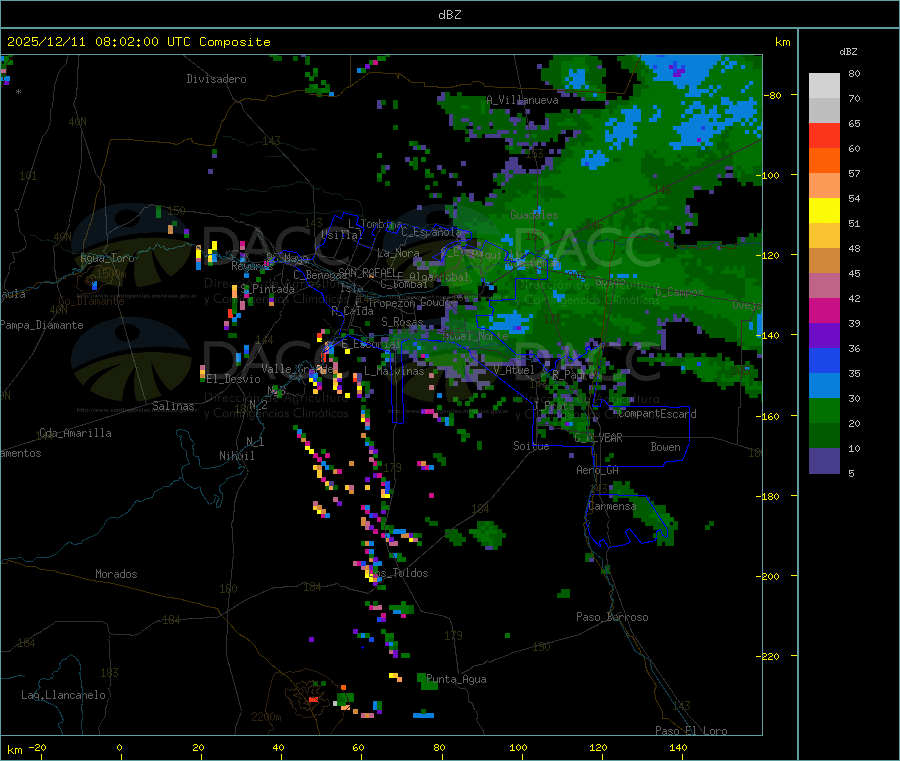Image resolution: width=900 pixels, height=761 pixels.
Task: Click the Valle_Grande label
Action: pos(297,368)
